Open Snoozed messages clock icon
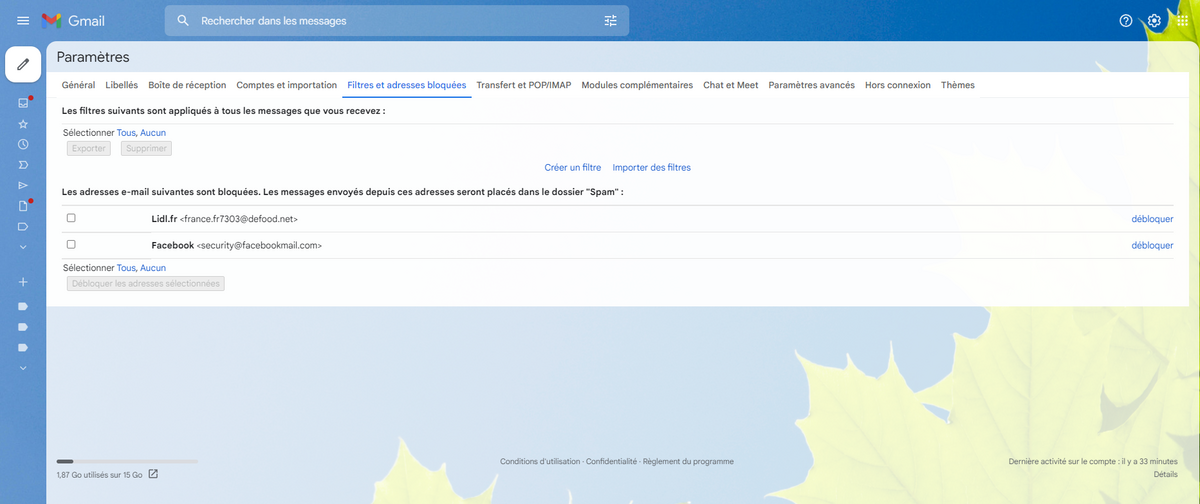The height and width of the screenshot is (504, 1200). pos(23,144)
